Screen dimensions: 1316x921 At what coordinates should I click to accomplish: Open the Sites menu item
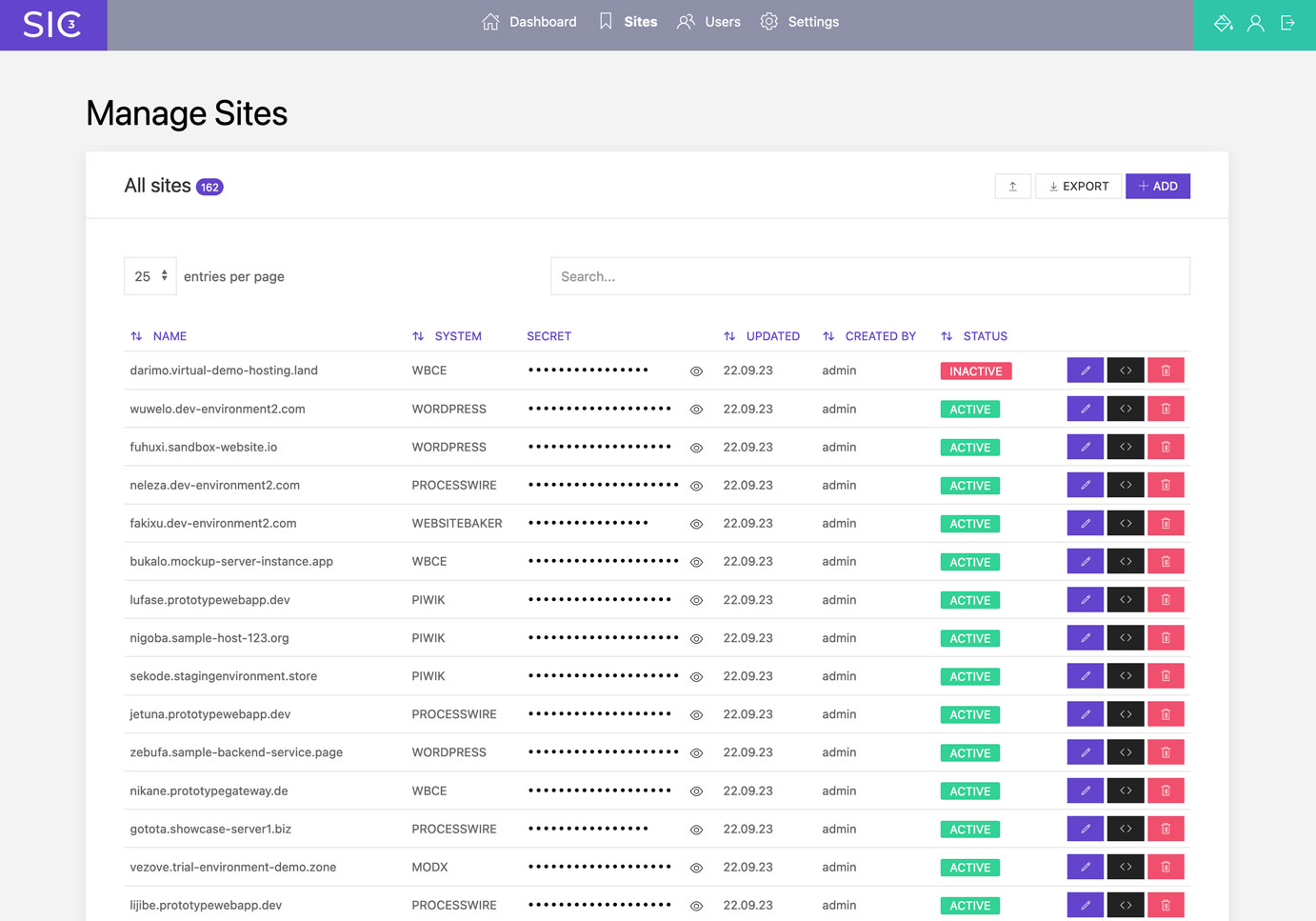628,22
